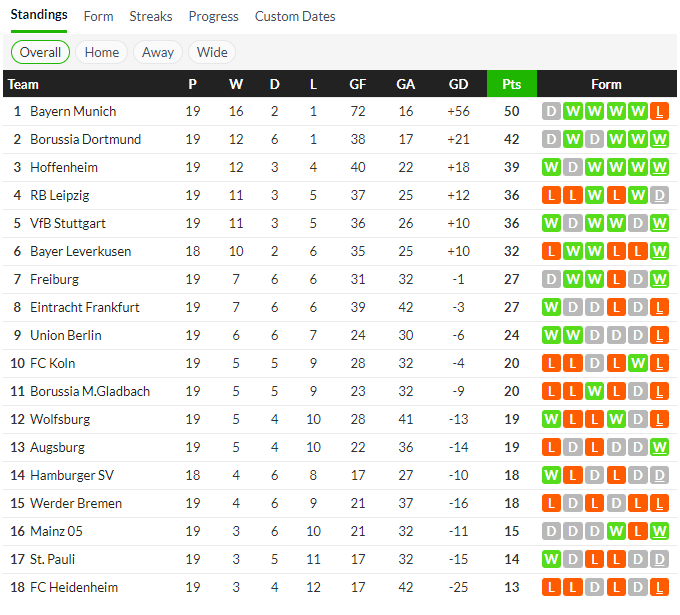Select the Away standings filter
This screenshot has height=615, width=680.
click(158, 52)
